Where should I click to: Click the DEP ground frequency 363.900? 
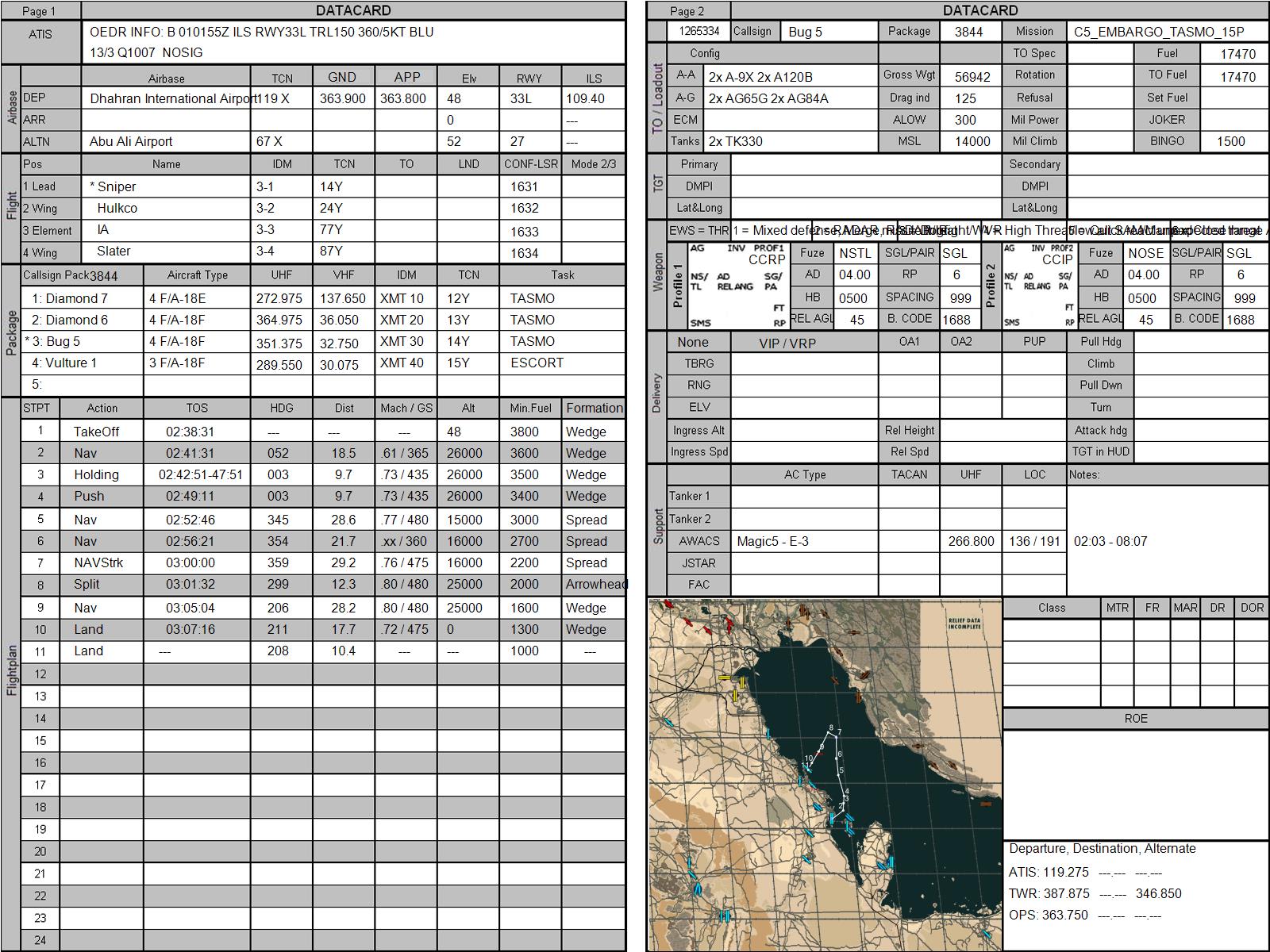coord(343,99)
